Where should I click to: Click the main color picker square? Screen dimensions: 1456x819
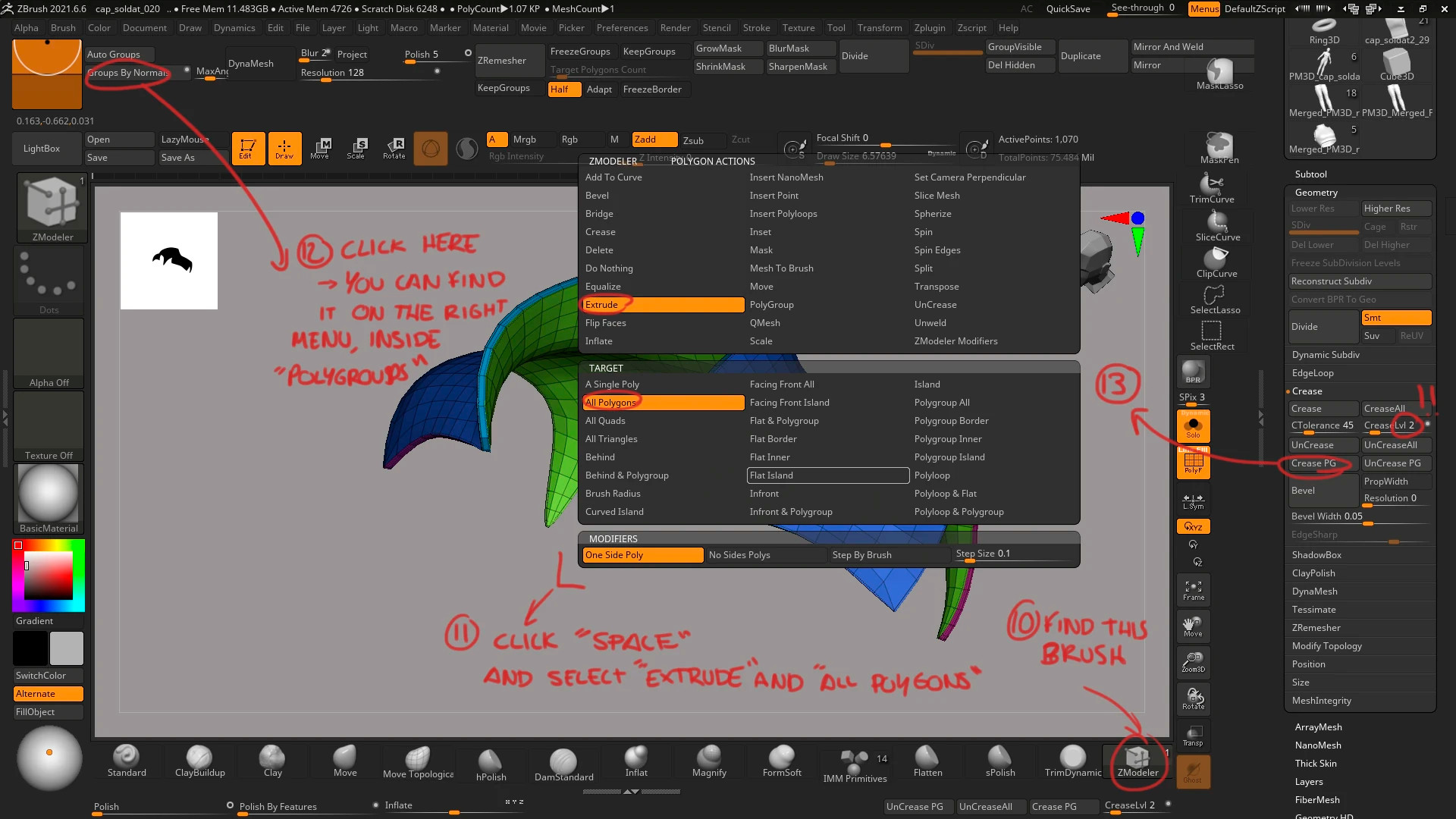(49, 576)
